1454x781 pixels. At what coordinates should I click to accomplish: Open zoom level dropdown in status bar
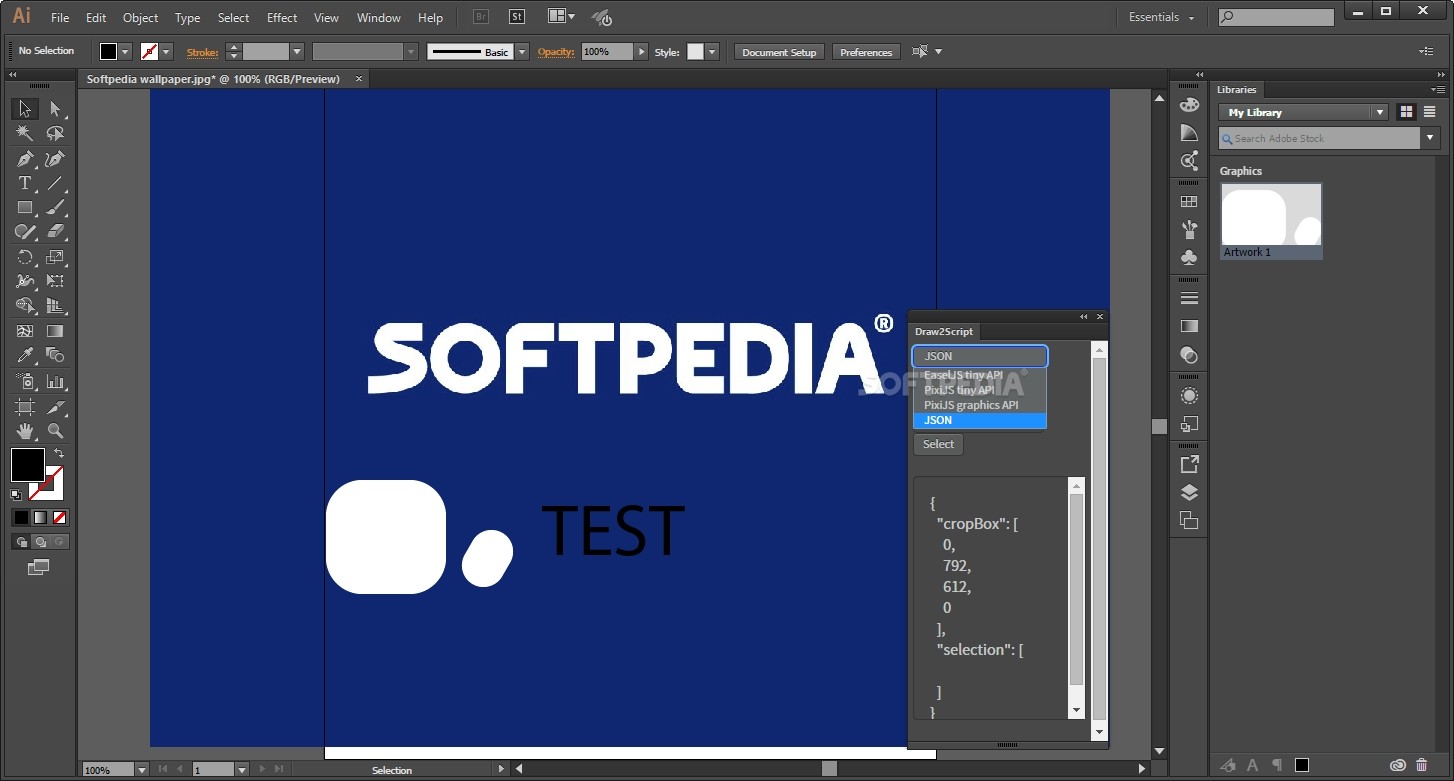142,770
